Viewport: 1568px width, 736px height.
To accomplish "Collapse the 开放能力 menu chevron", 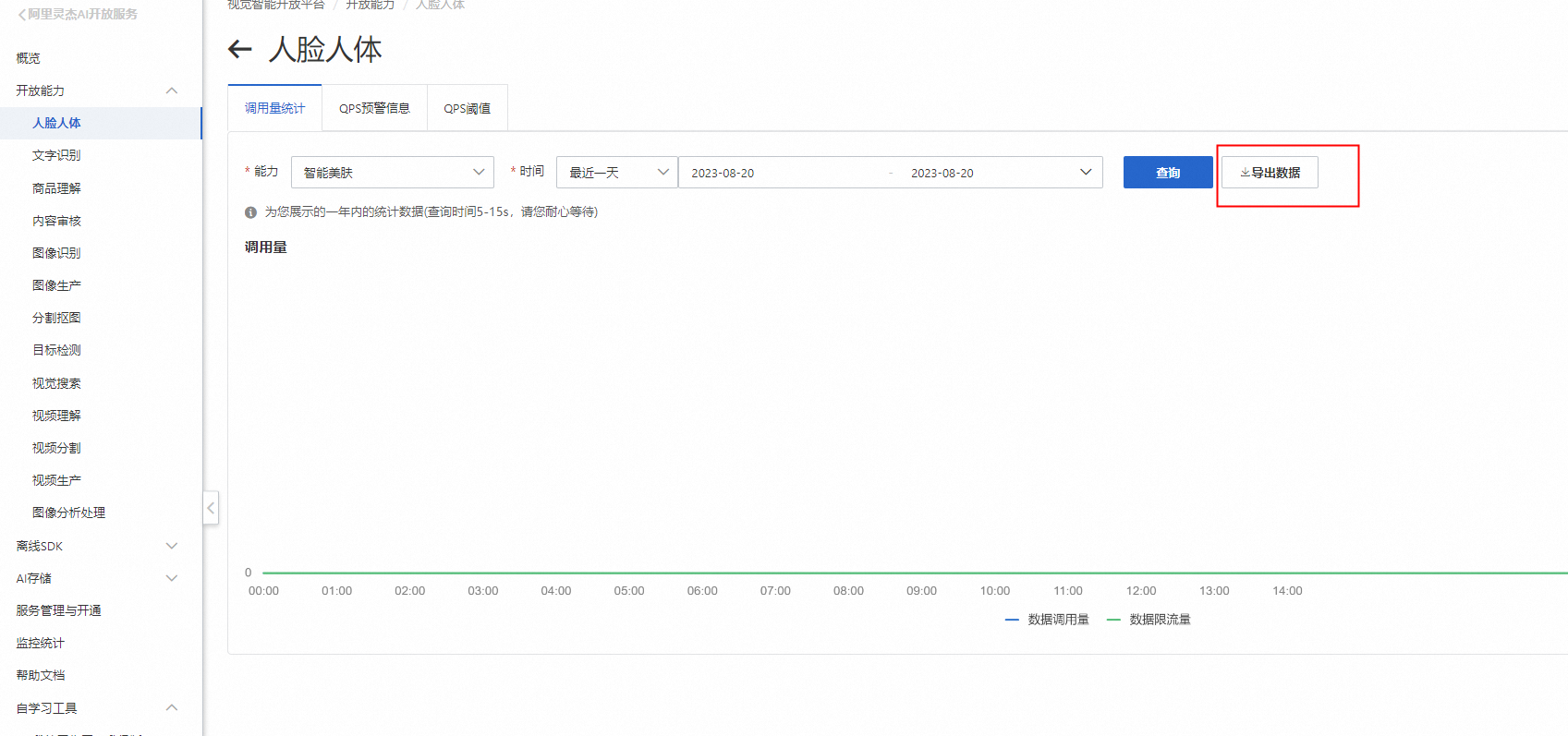I will point(172,90).
